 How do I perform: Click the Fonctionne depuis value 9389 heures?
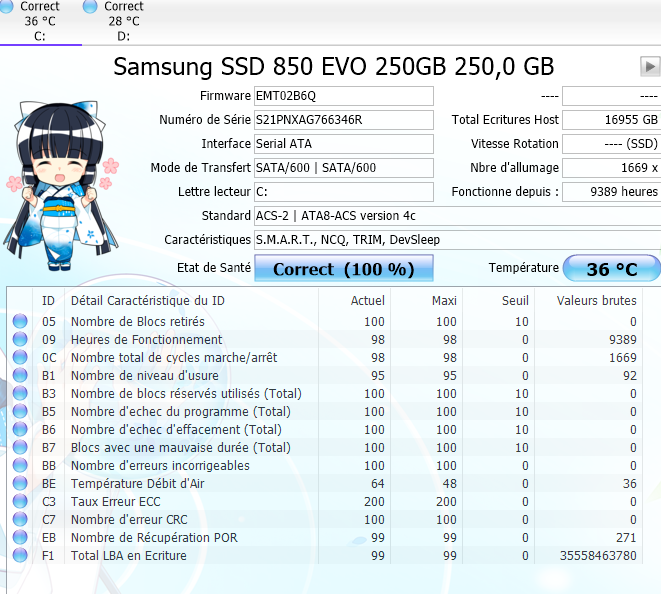tap(611, 192)
